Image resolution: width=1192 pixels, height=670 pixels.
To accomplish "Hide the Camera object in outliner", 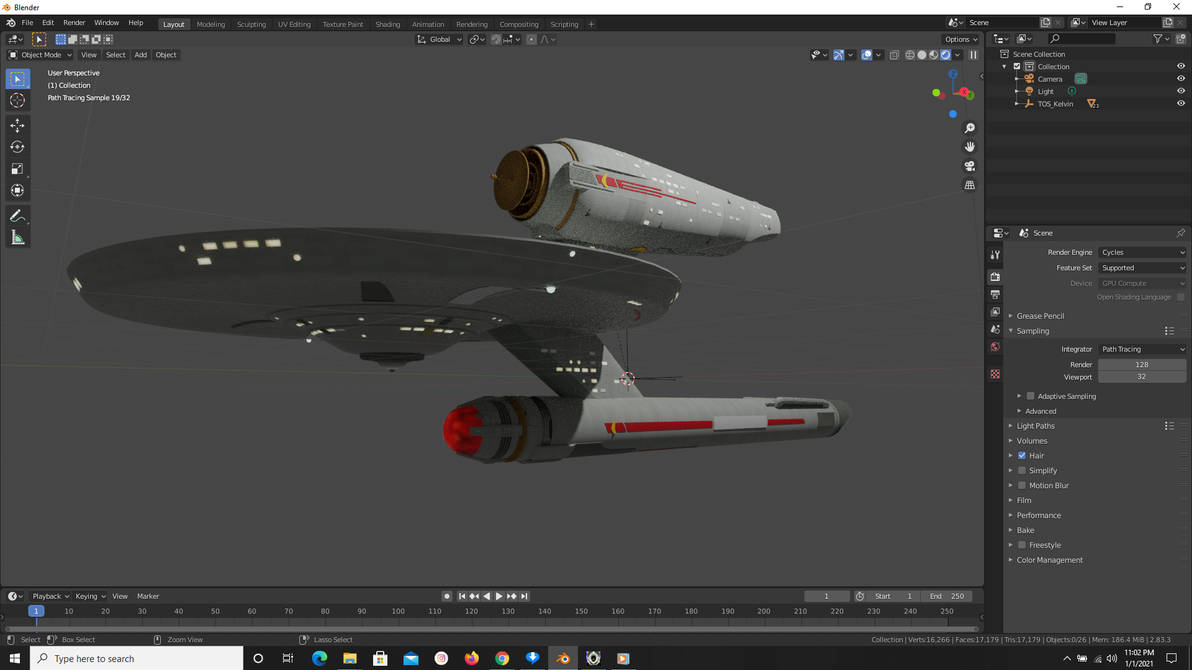I will point(1181,79).
